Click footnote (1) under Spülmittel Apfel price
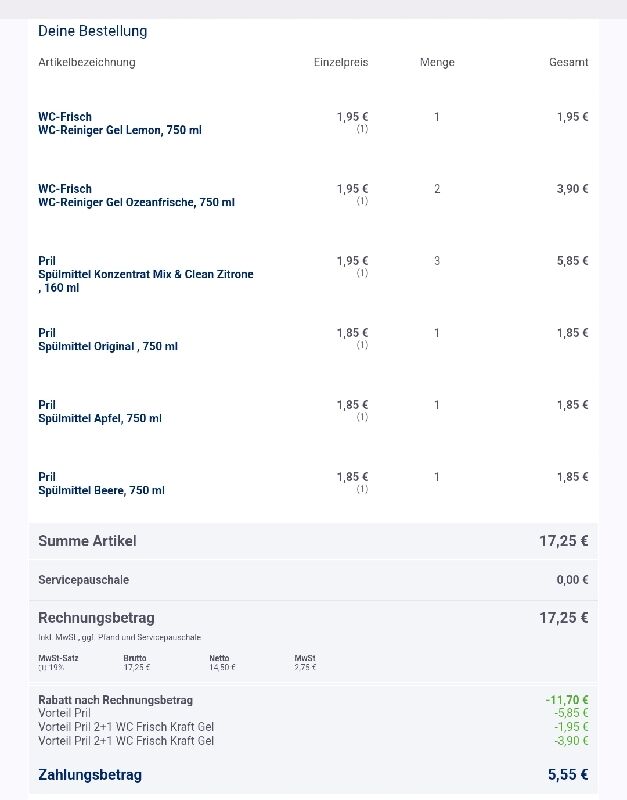The width and height of the screenshot is (627, 800). point(362,417)
